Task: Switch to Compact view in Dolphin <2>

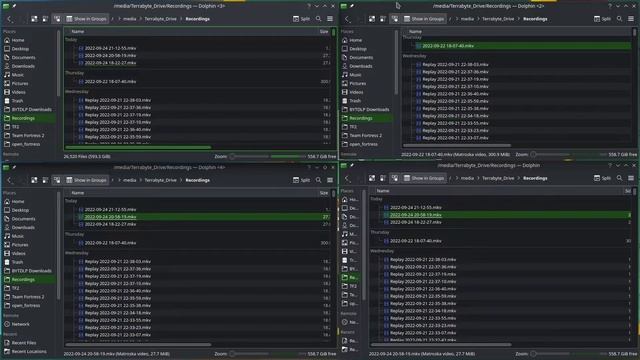Action: [x=383, y=19]
